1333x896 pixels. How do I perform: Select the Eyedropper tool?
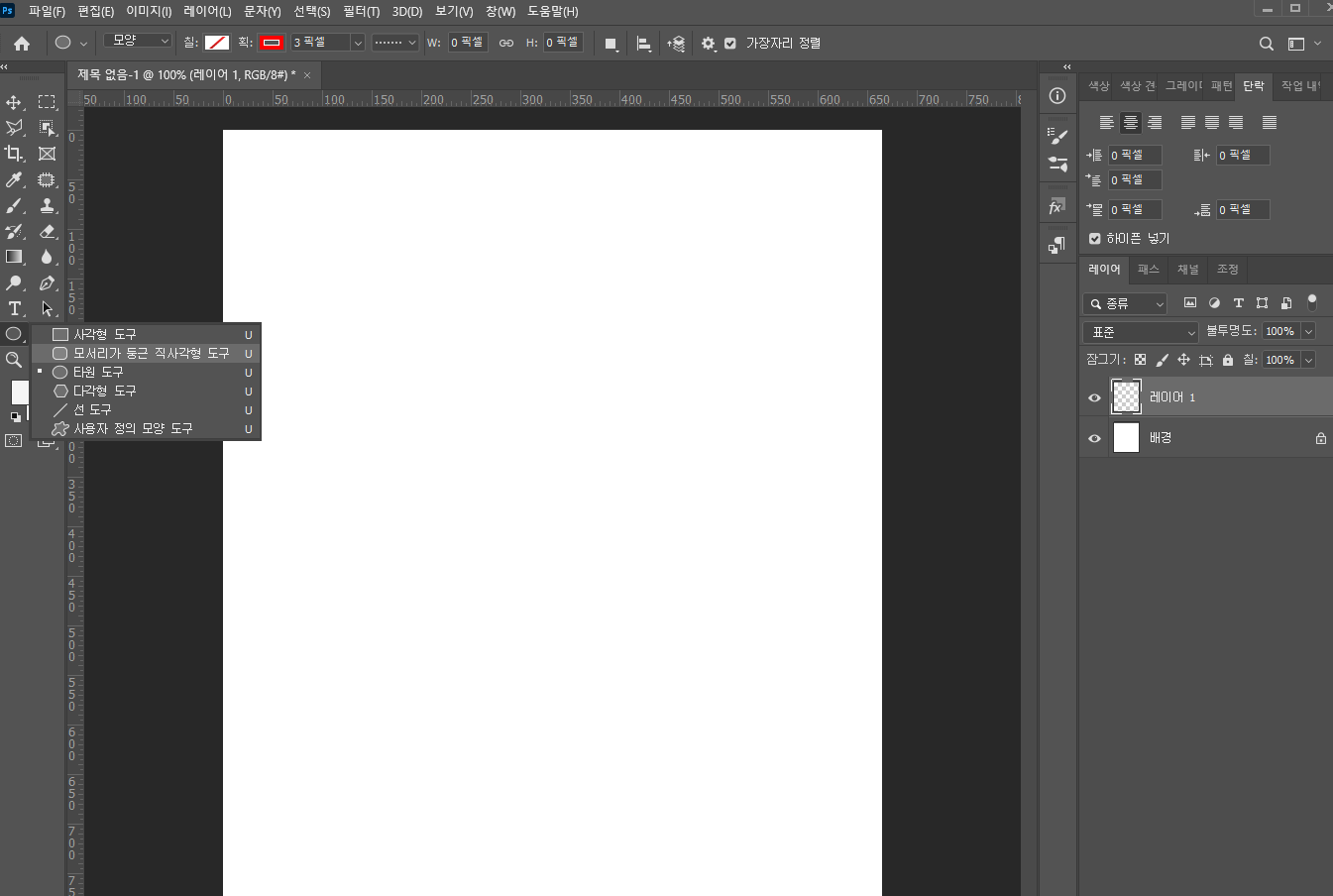point(14,179)
